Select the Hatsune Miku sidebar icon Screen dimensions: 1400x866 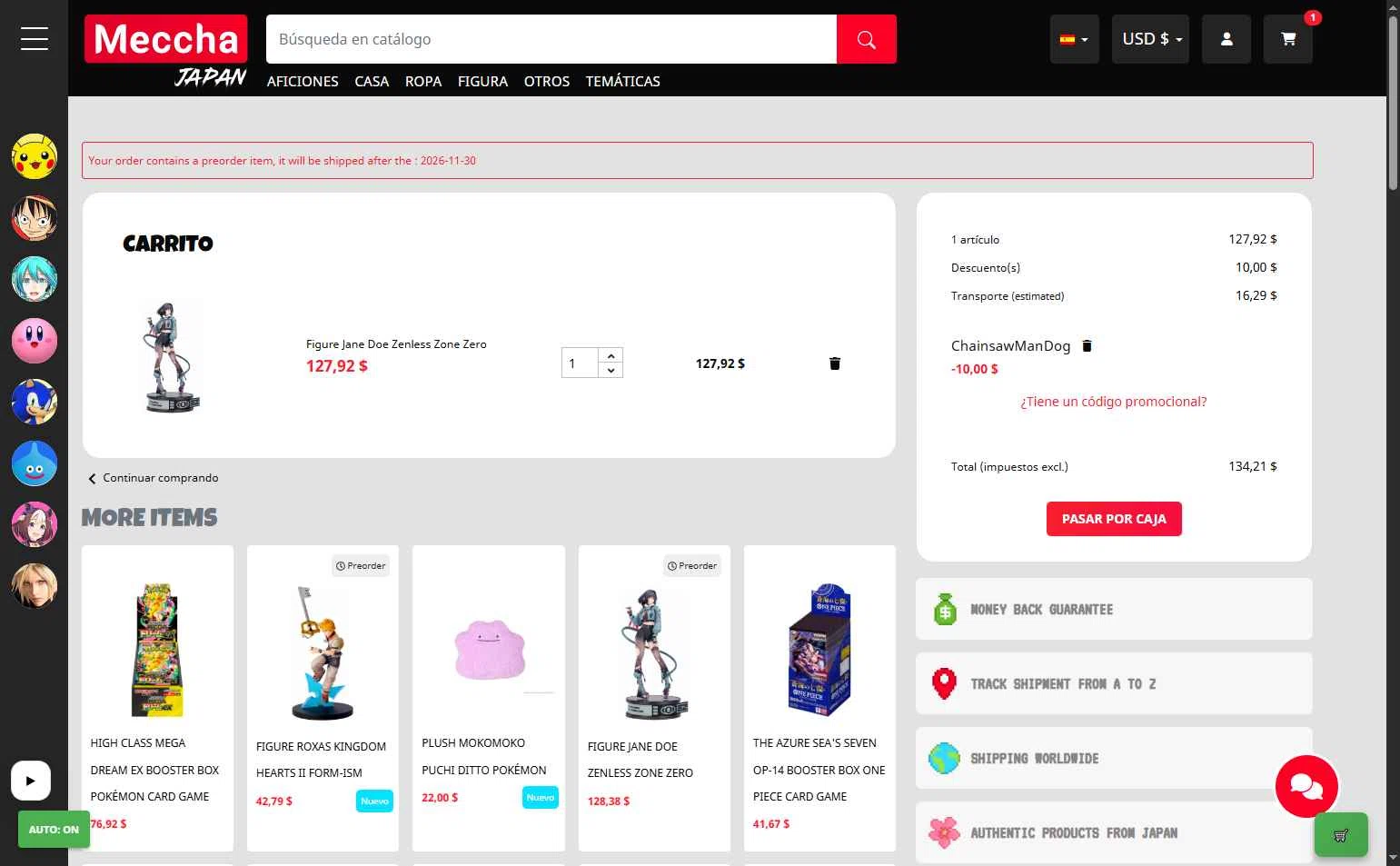(35, 280)
